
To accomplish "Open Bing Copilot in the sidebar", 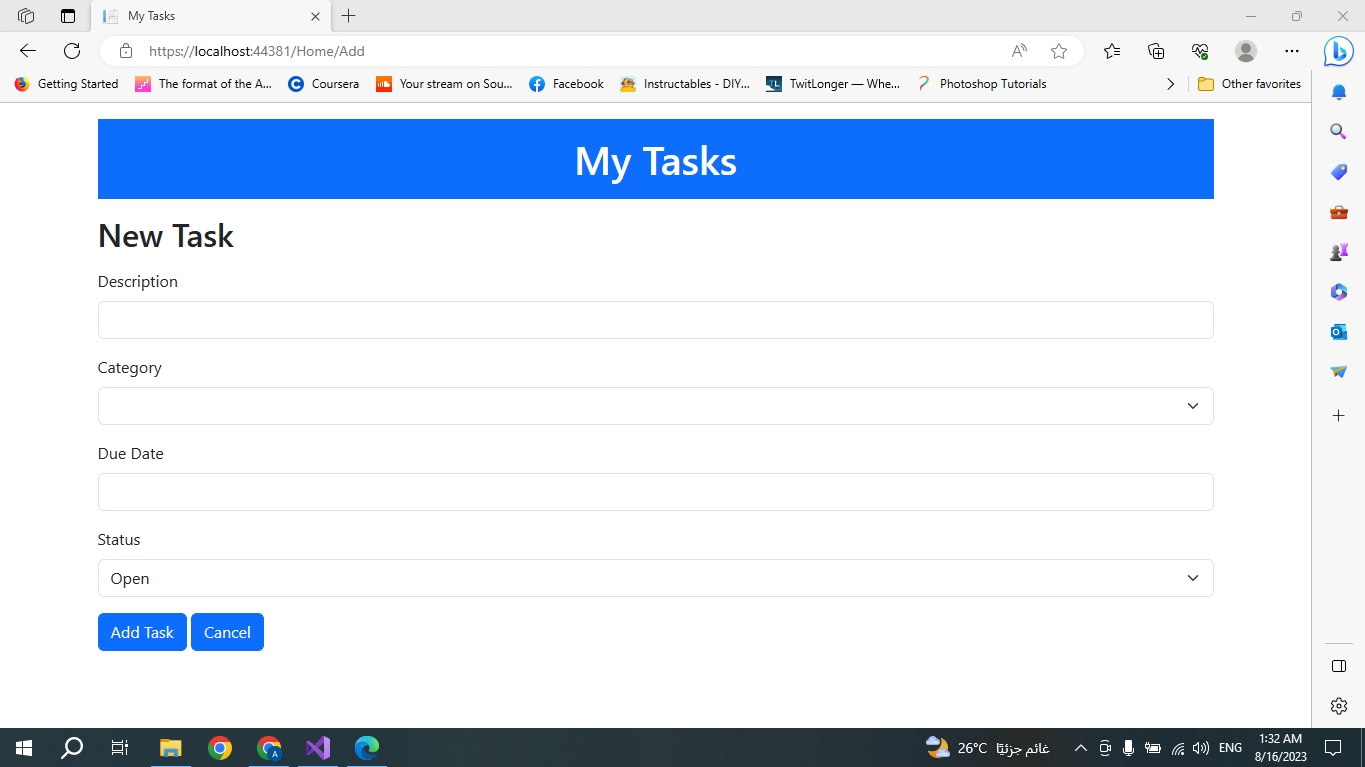I will [x=1338, y=51].
